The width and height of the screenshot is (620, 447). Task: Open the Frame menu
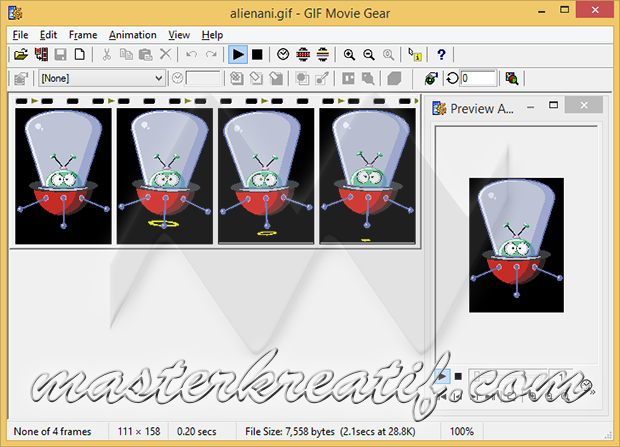click(x=83, y=35)
